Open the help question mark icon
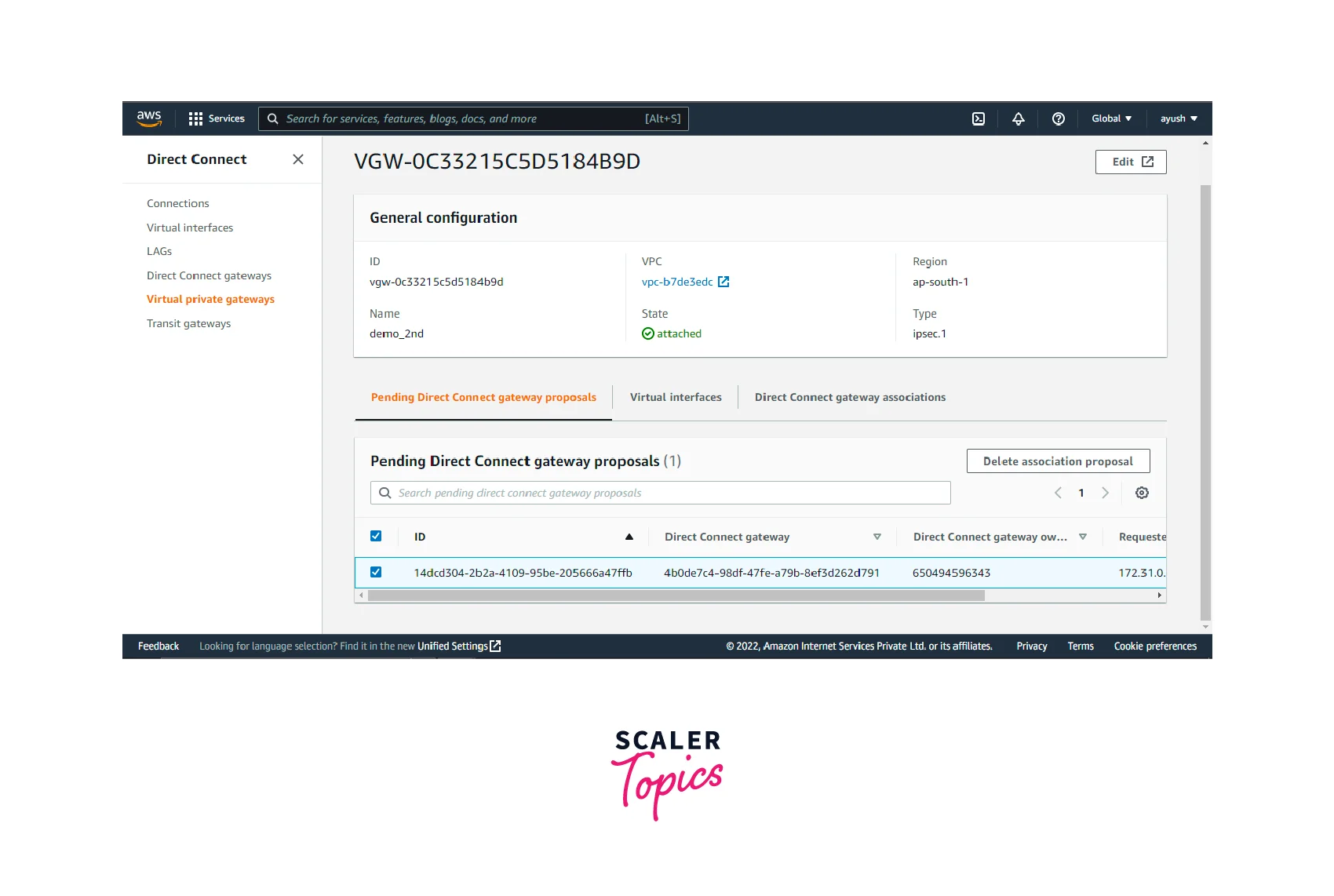 click(x=1058, y=118)
